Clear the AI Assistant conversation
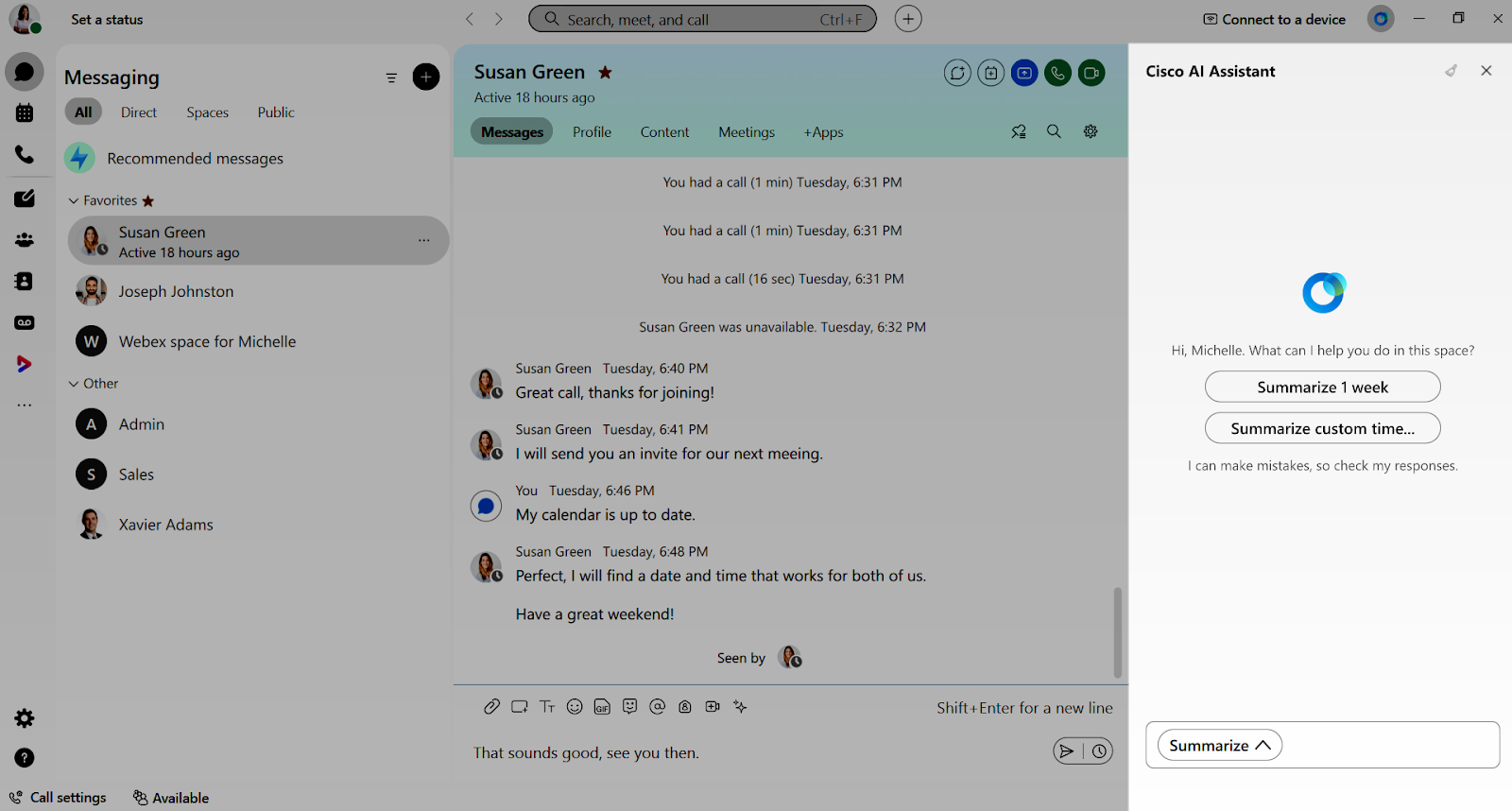 tap(1451, 71)
